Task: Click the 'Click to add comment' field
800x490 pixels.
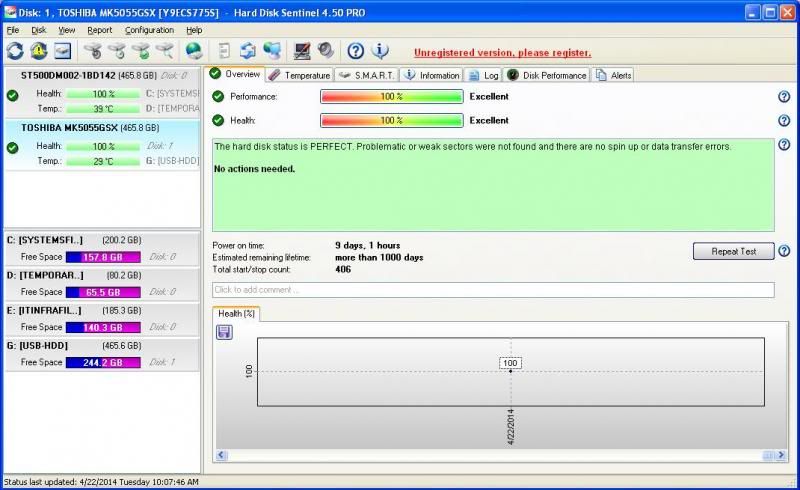Action: click(493, 290)
